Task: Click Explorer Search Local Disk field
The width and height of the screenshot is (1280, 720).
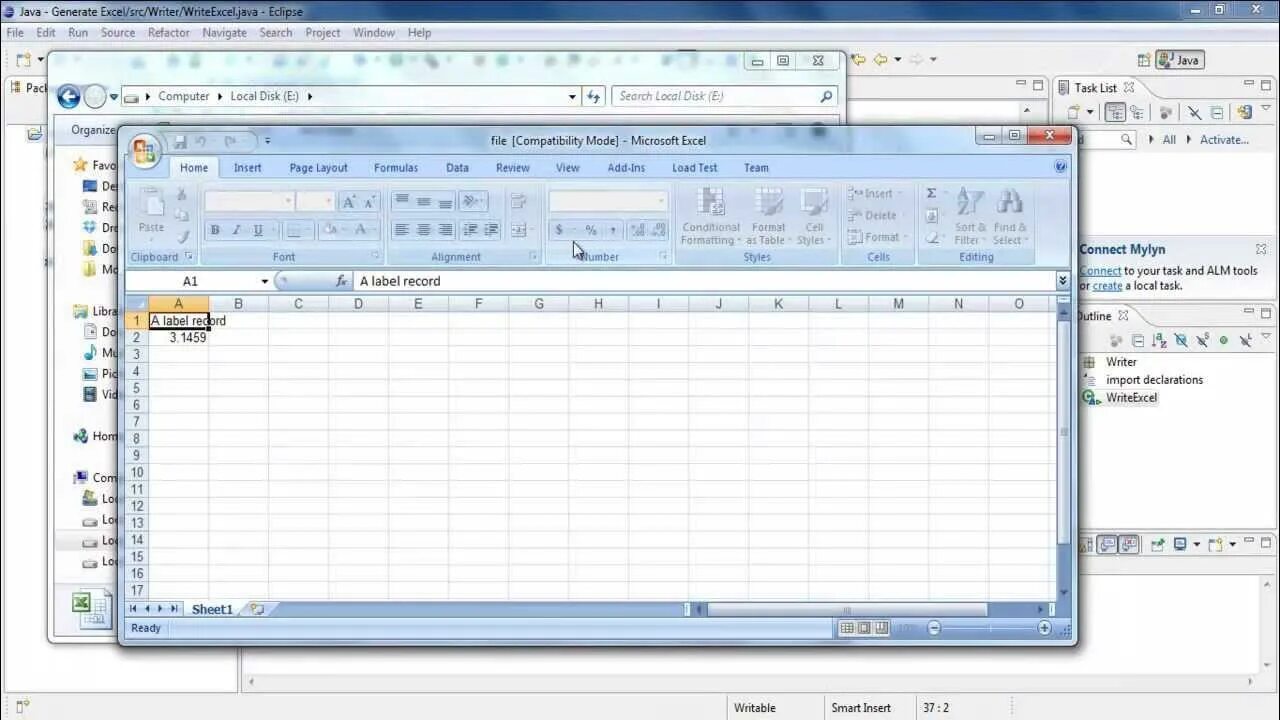Action: [724, 96]
